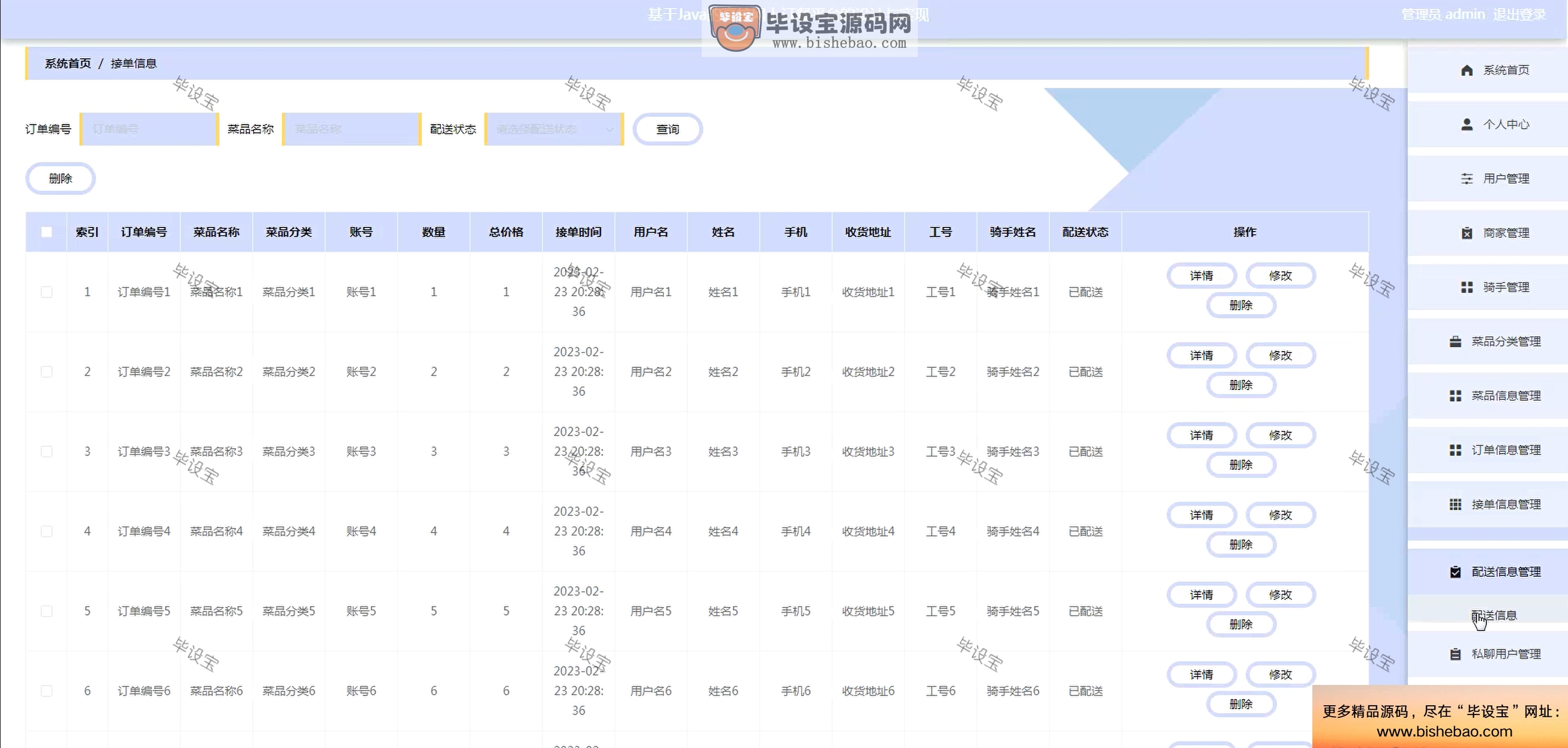Expand 订单信息管理 menu
The width and height of the screenshot is (1568, 748).
1488,450
